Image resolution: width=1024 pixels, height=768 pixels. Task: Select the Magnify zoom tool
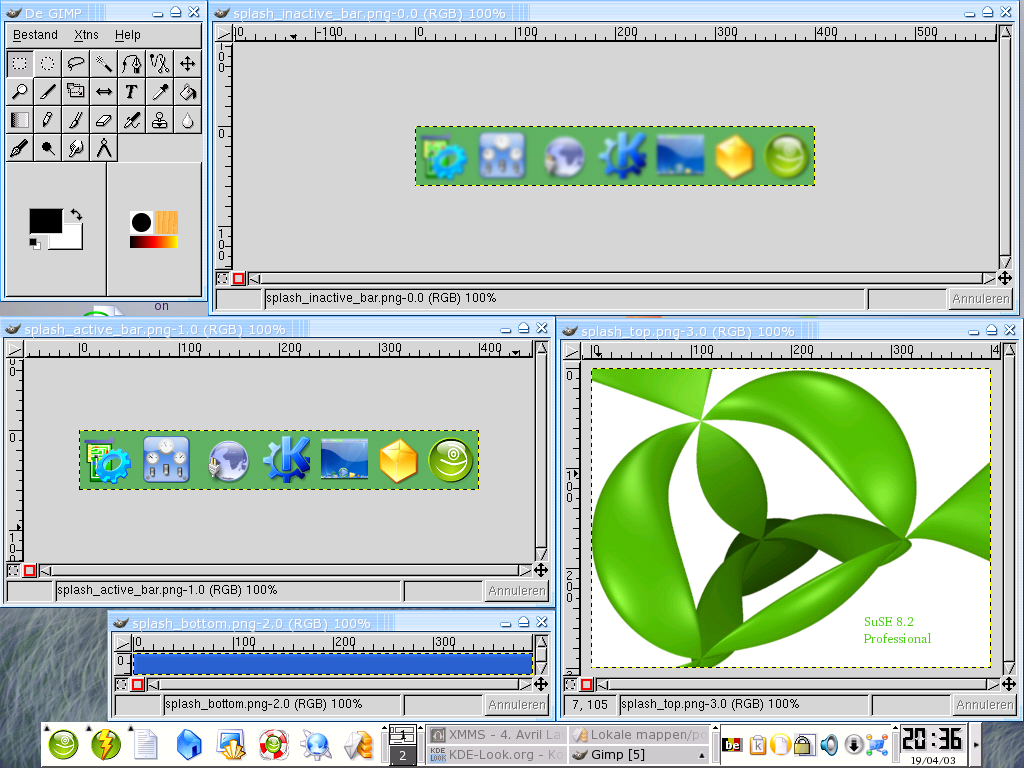click(x=20, y=91)
